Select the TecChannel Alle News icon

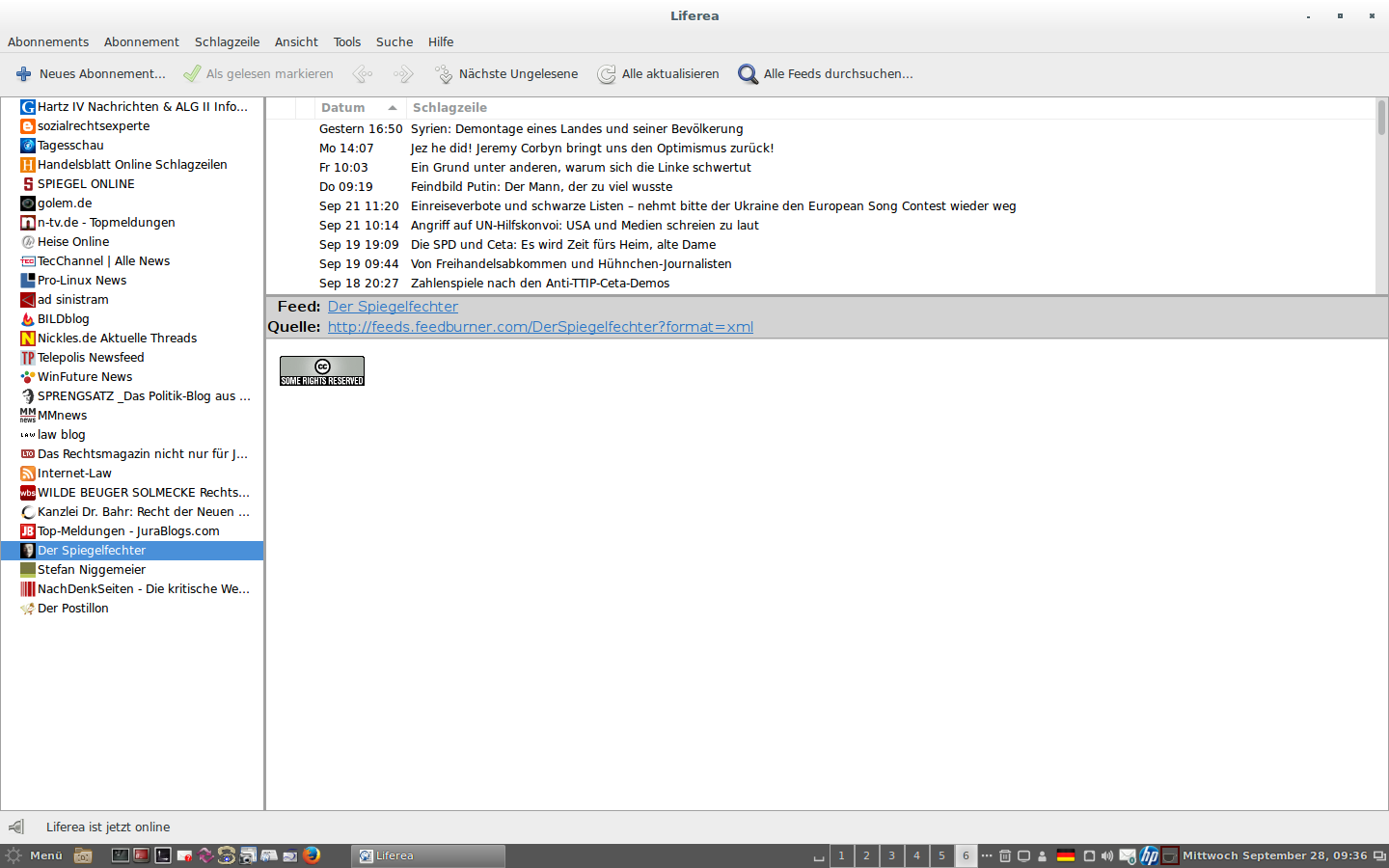pyautogui.click(x=28, y=261)
